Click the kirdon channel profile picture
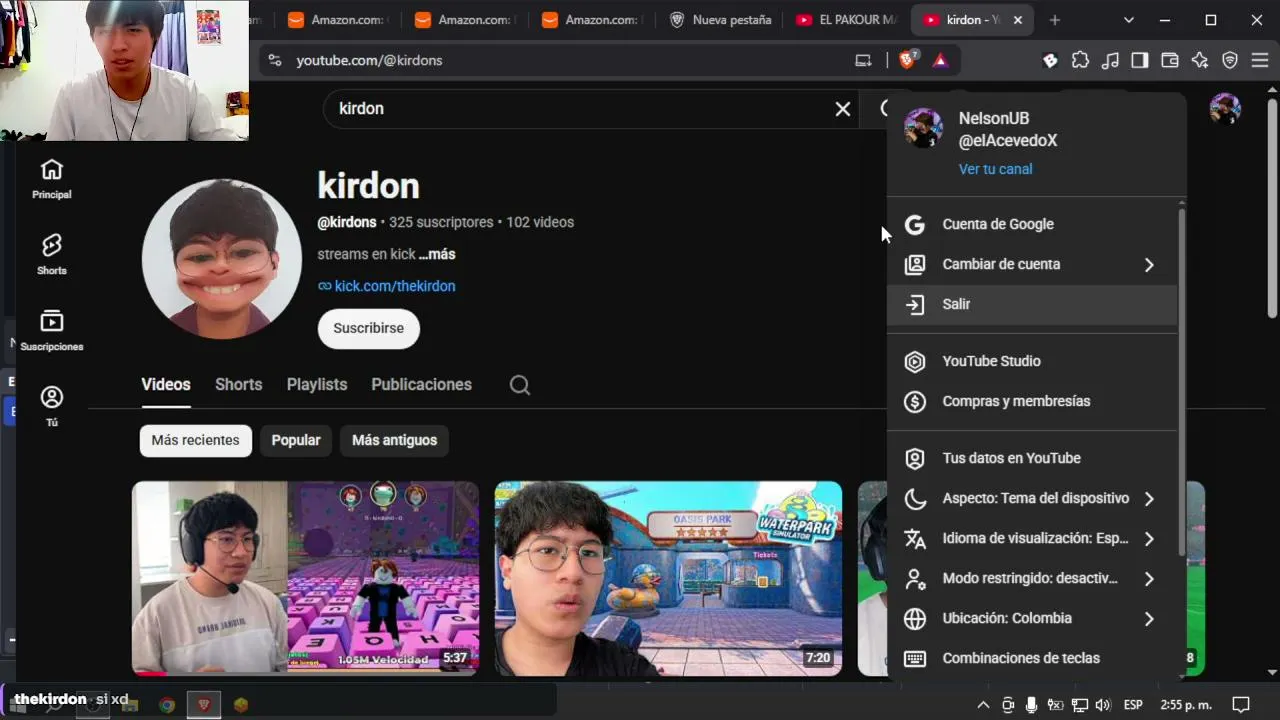 (222, 259)
